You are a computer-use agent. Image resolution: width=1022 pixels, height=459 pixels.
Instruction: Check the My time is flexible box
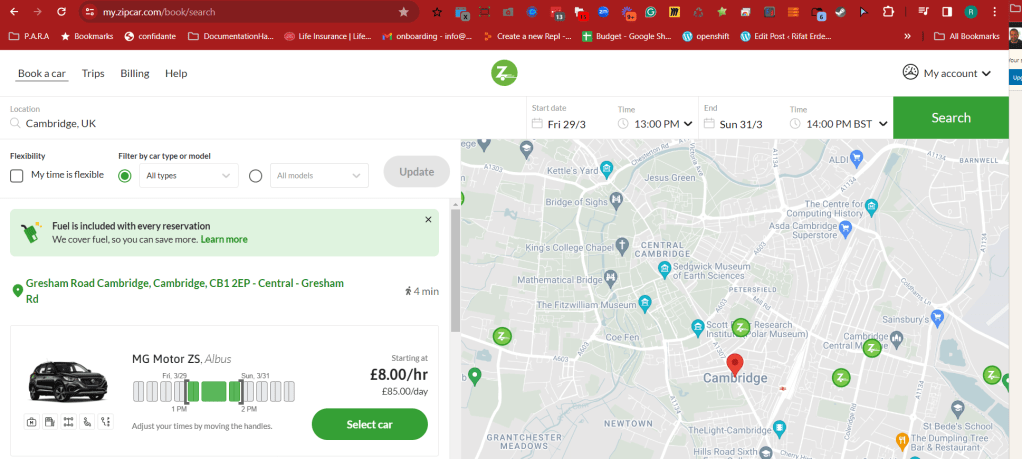(x=17, y=175)
